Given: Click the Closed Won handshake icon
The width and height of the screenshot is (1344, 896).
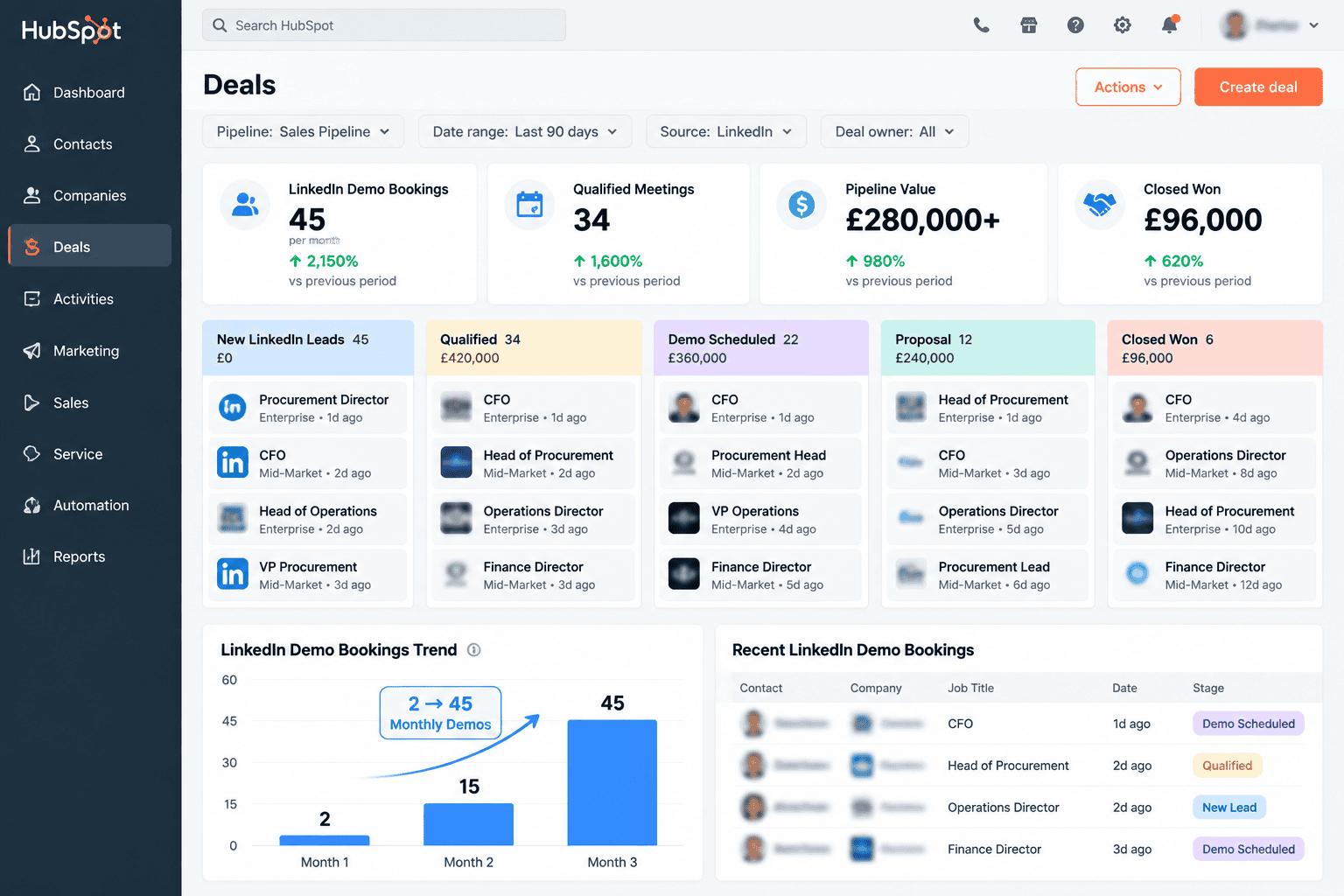Looking at the screenshot, I should coord(1100,205).
